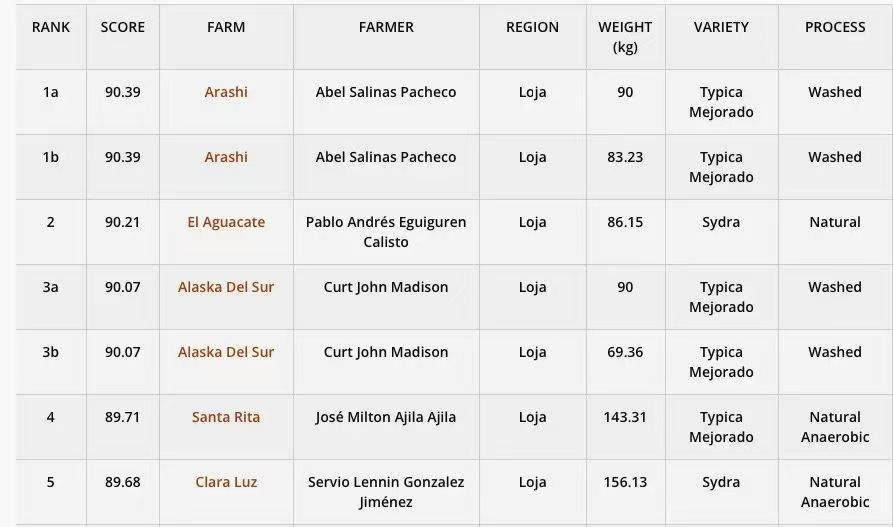
Task: Click the FARMER column header
Action: 386,27
